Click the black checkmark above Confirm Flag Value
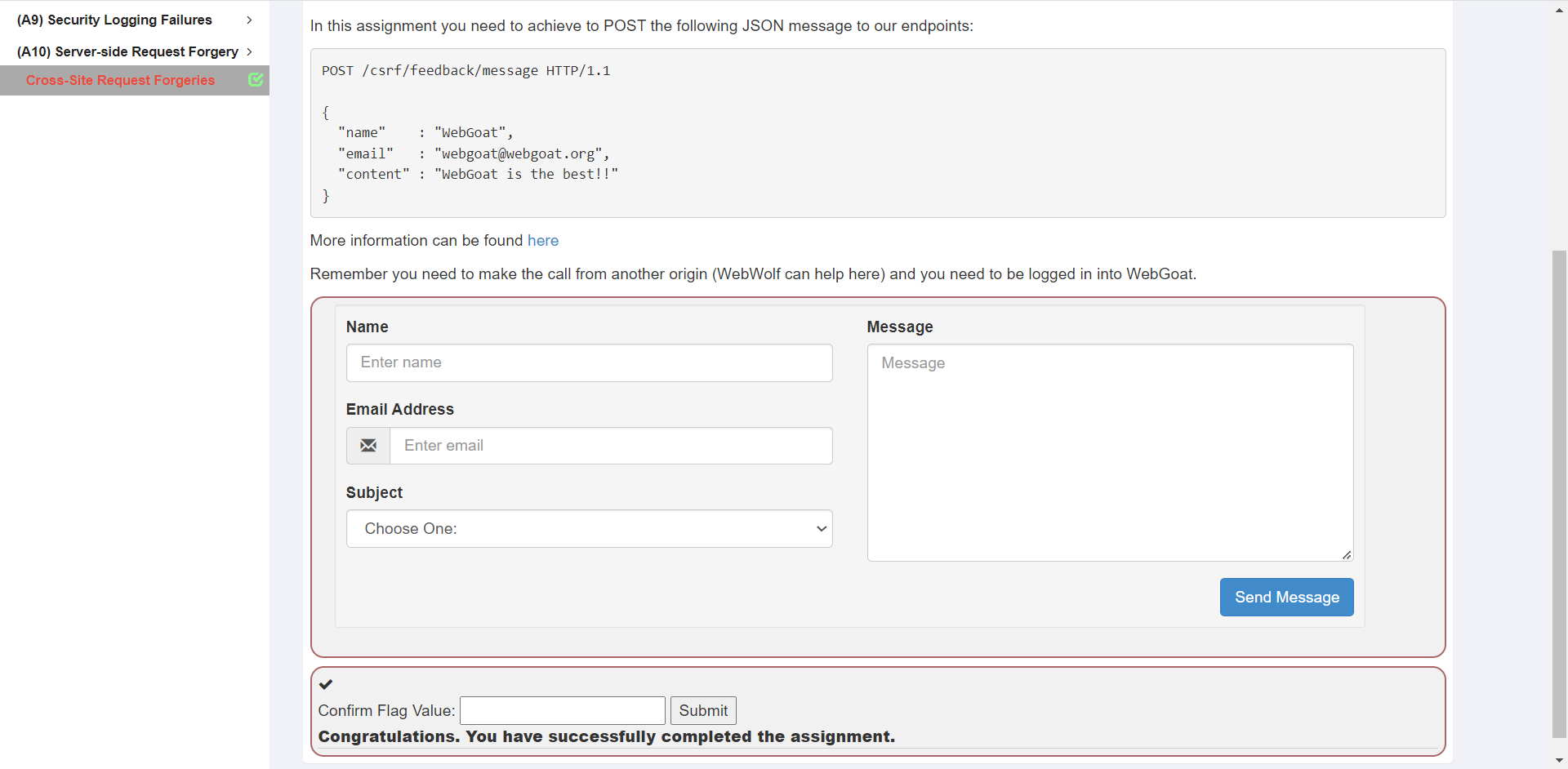 click(x=326, y=684)
